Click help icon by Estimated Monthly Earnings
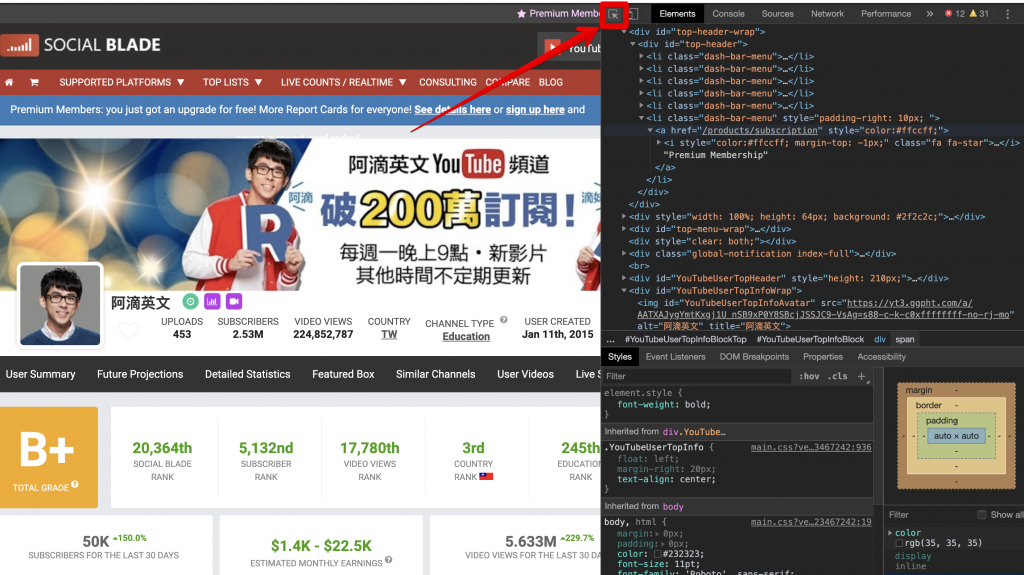1024x575 pixels. 389,559
